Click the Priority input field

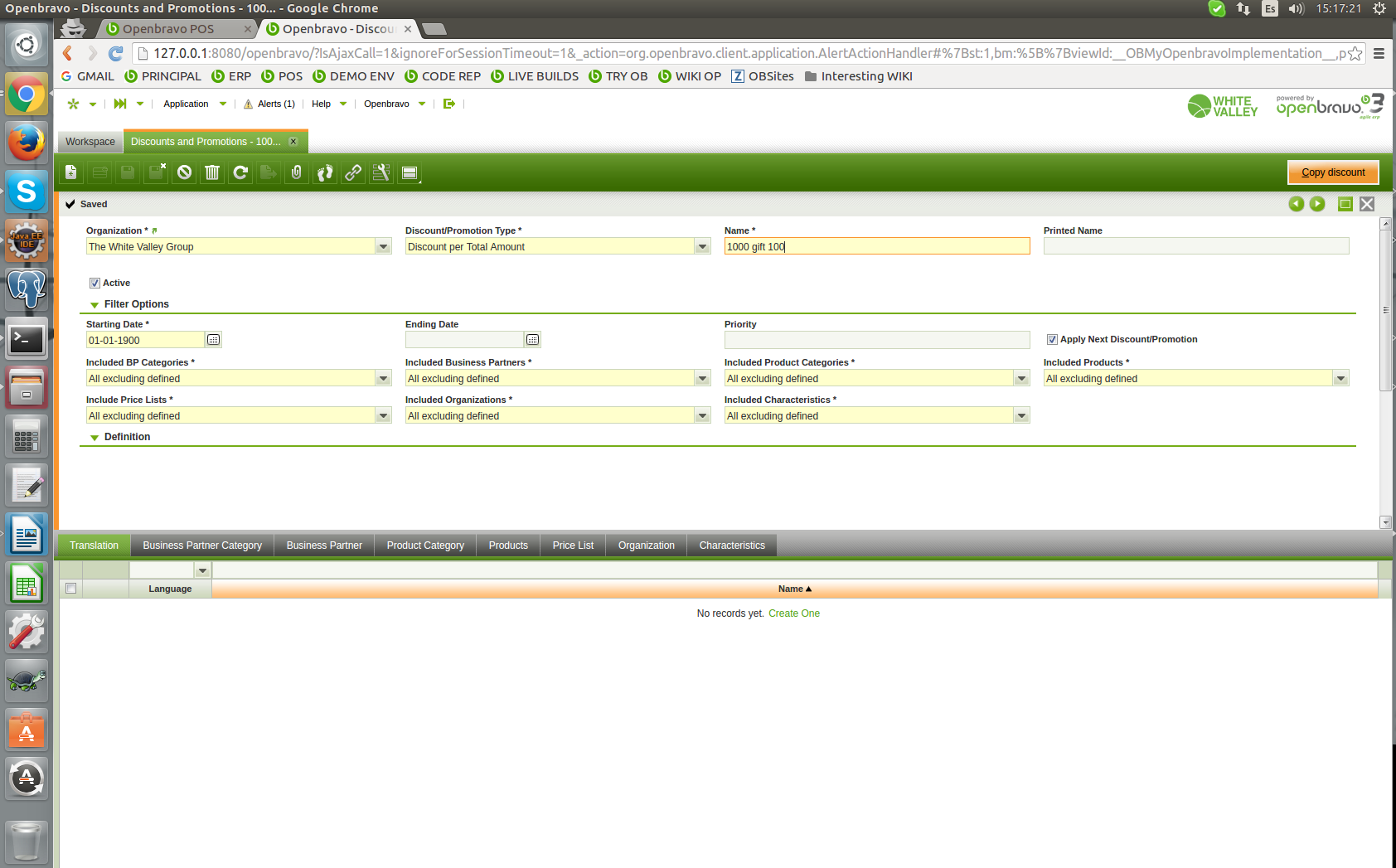tap(876, 340)
